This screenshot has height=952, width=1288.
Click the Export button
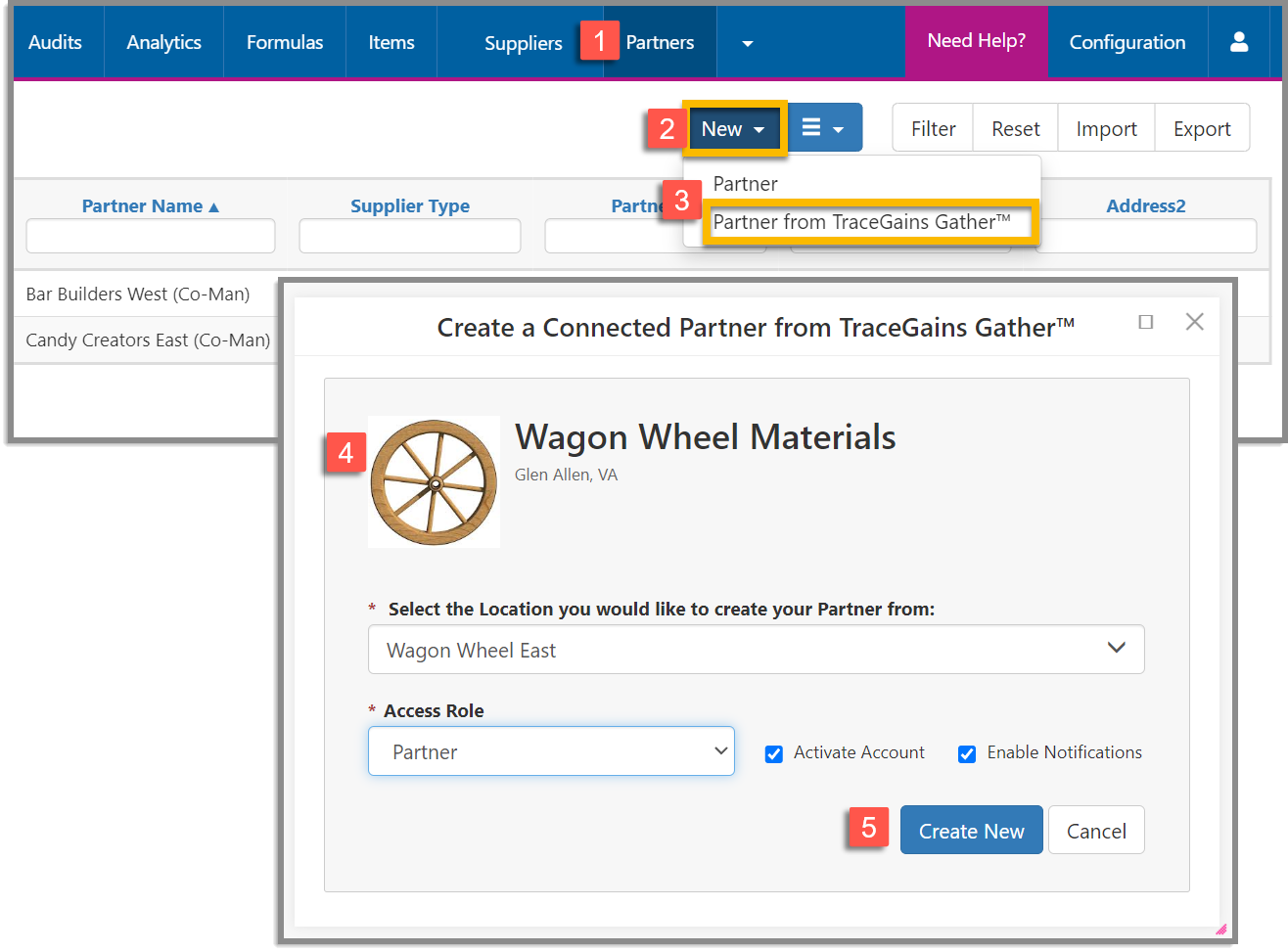pyautogui.click(x=1202, y=128)
